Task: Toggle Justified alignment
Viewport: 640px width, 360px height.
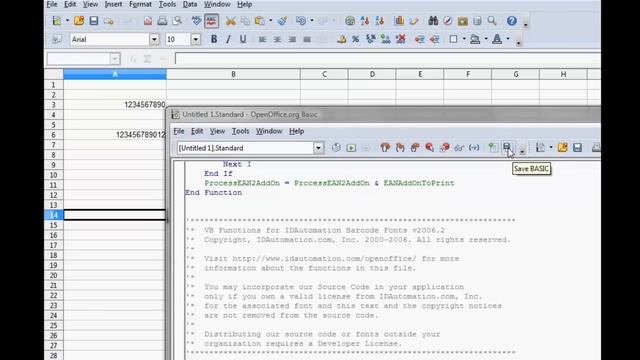Action: (307, 39)
